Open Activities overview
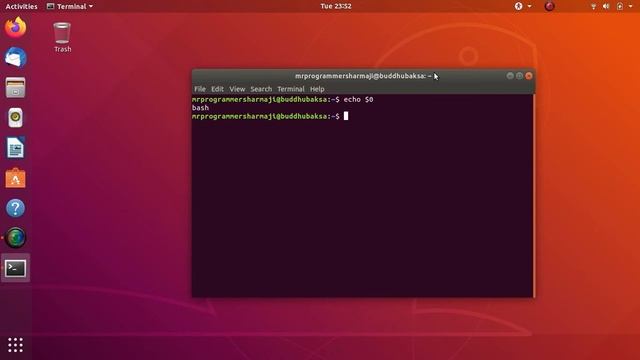The image size is (640, 360). [x=21, y=6]
